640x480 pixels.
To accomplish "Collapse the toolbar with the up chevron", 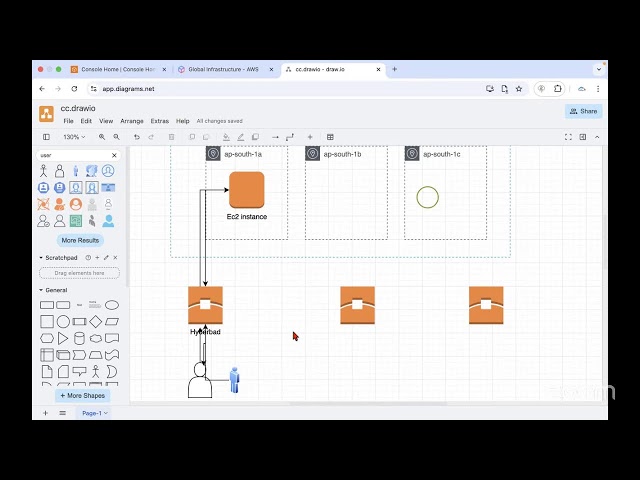I will (x=597, y=137).
